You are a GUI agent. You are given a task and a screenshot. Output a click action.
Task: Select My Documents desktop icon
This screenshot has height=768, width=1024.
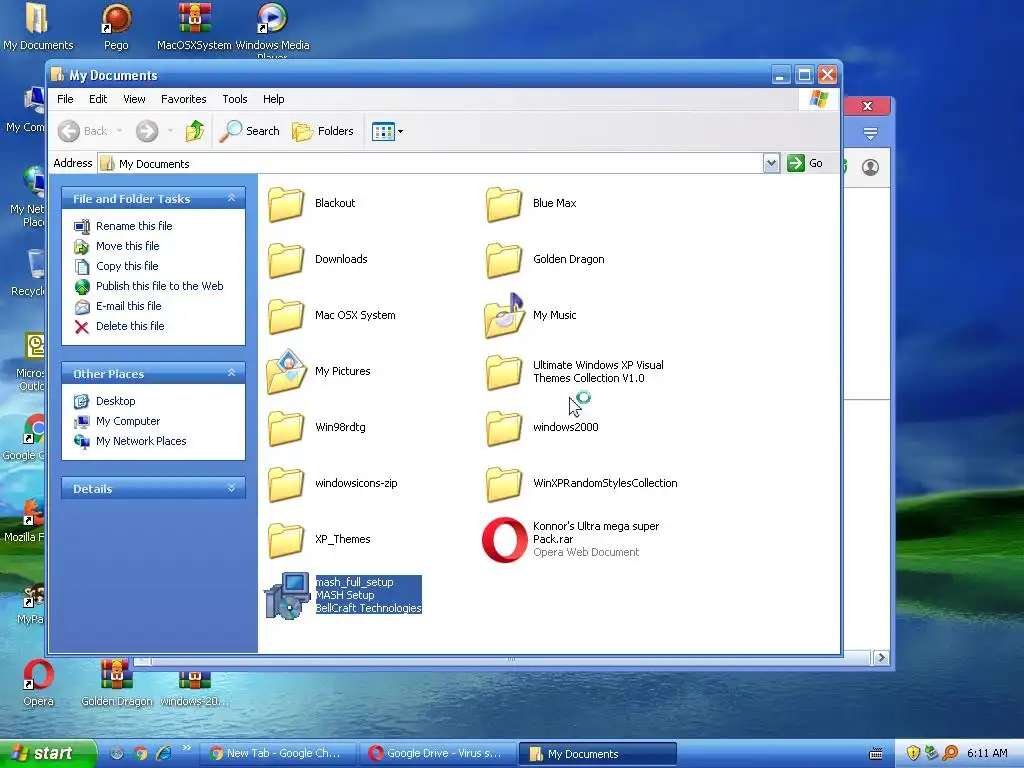click(38, 27)
